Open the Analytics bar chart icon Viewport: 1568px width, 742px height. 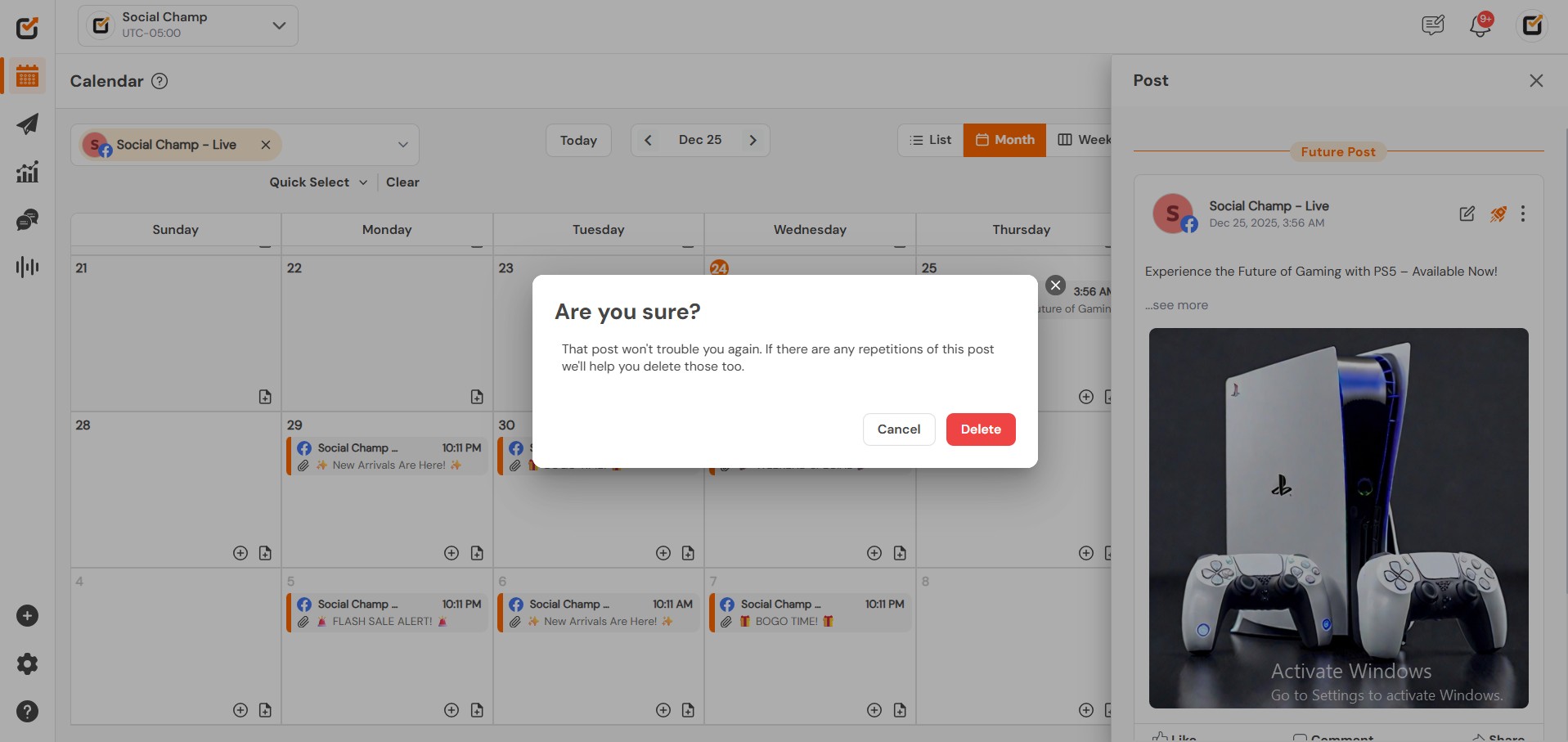28,172
